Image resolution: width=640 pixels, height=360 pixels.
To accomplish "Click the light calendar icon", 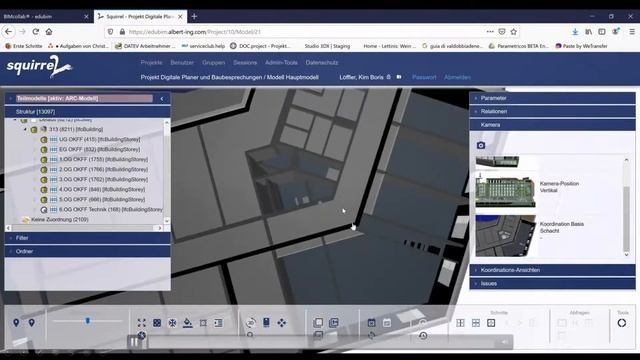I will (387, 323).
